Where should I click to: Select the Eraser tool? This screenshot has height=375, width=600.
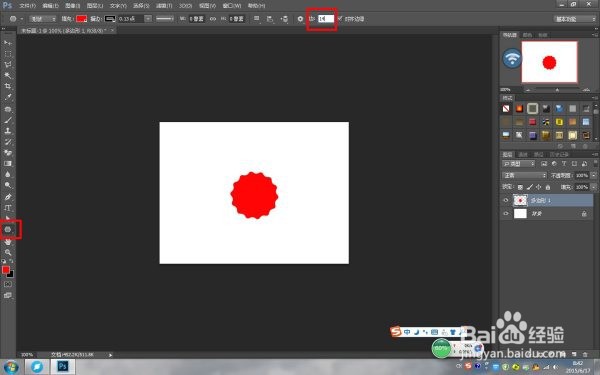8,153
